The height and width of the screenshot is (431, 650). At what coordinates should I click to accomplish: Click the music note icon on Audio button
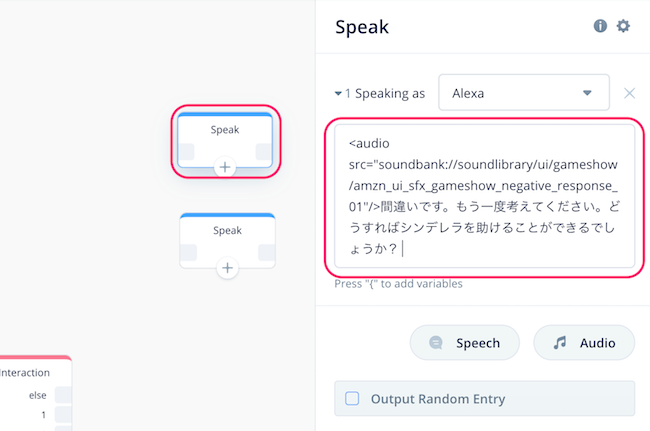560,343
